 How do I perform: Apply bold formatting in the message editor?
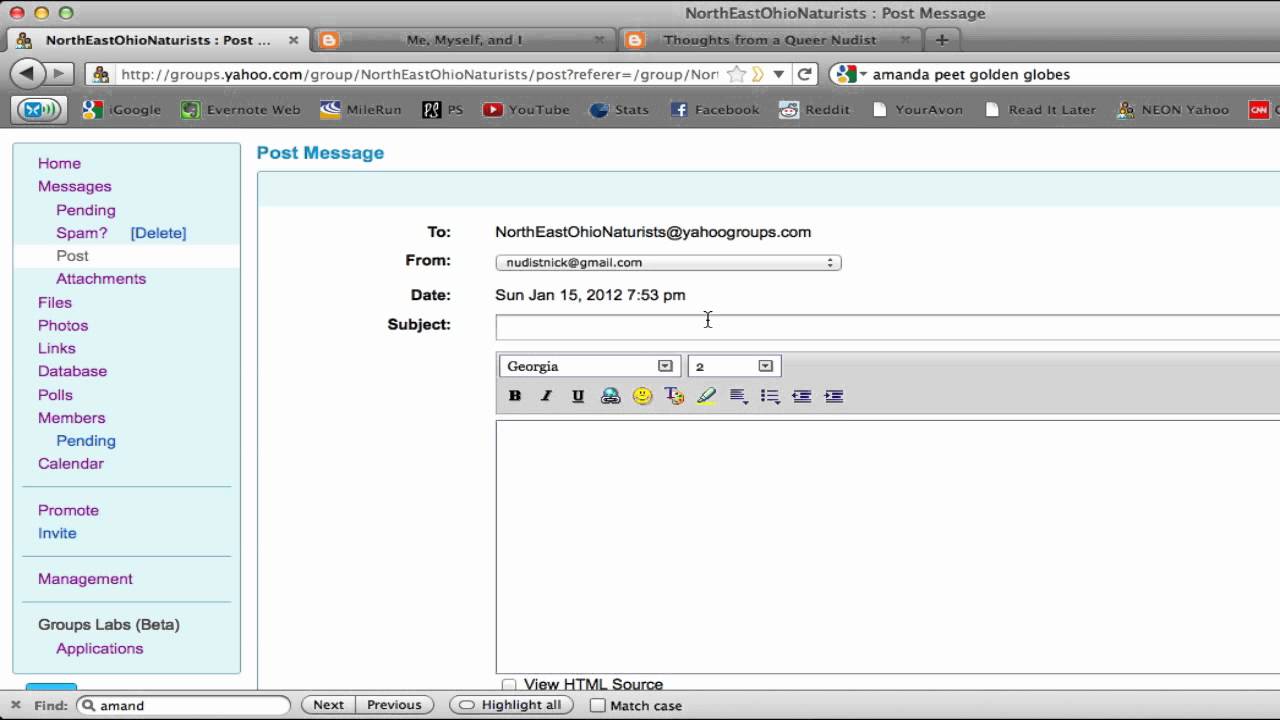(514, 396)
